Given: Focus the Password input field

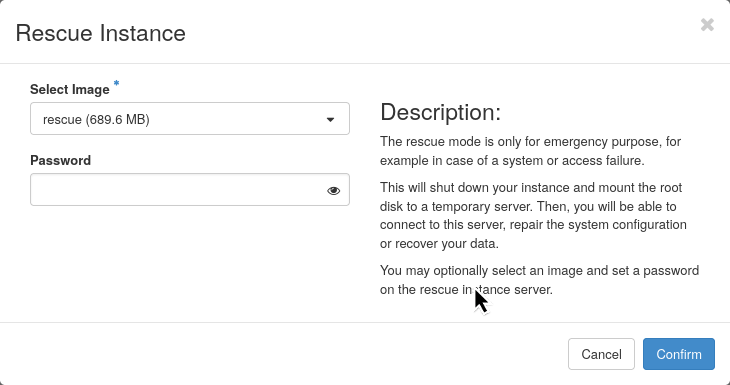Looking at the screenshot, I should pyautogui.click(x=190, y=189).
